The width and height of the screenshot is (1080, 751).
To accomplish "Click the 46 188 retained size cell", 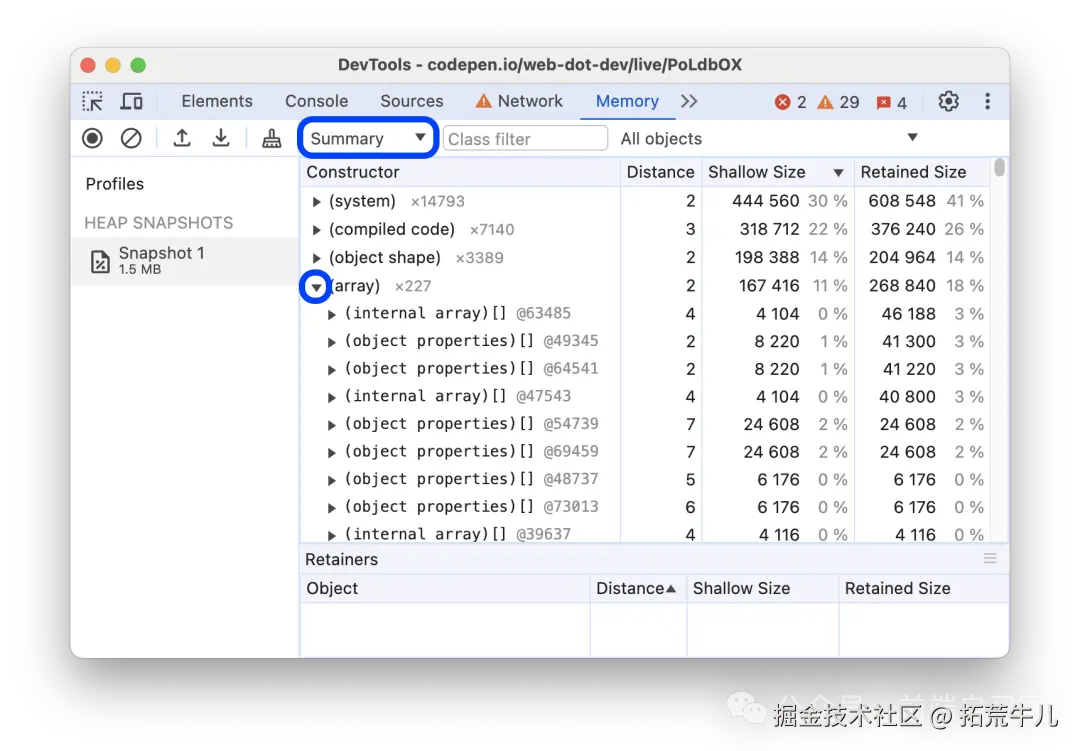I will pos(908,313).
